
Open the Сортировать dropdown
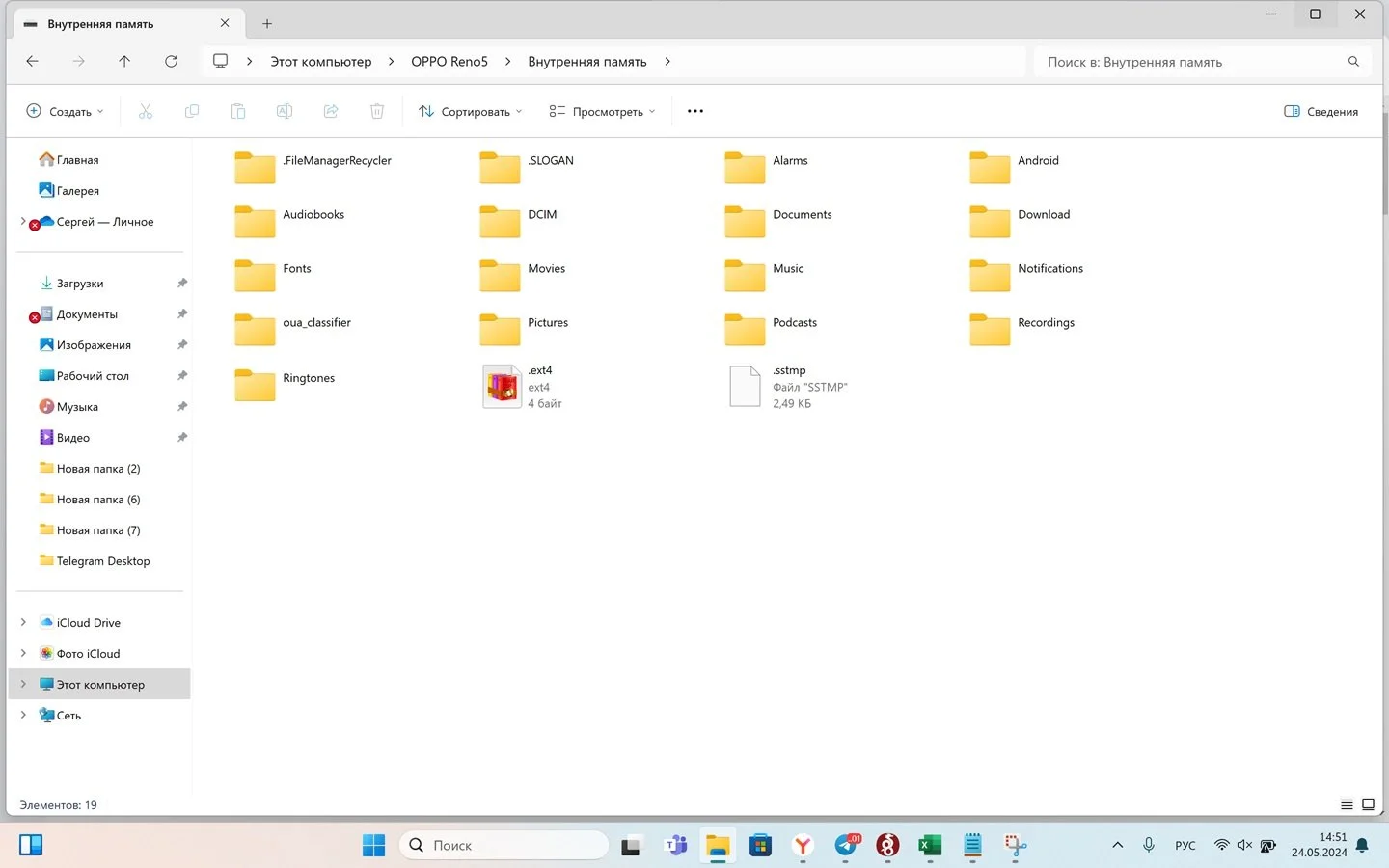[470, 111]
